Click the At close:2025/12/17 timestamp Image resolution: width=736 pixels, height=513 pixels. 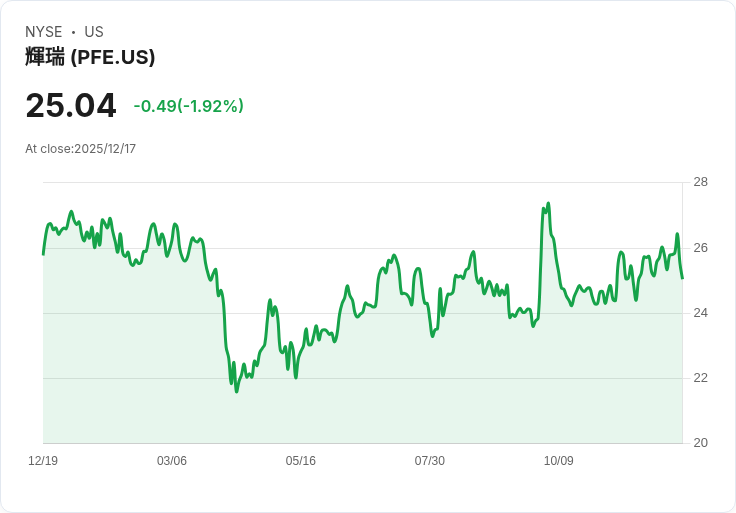tap(80, 149)
